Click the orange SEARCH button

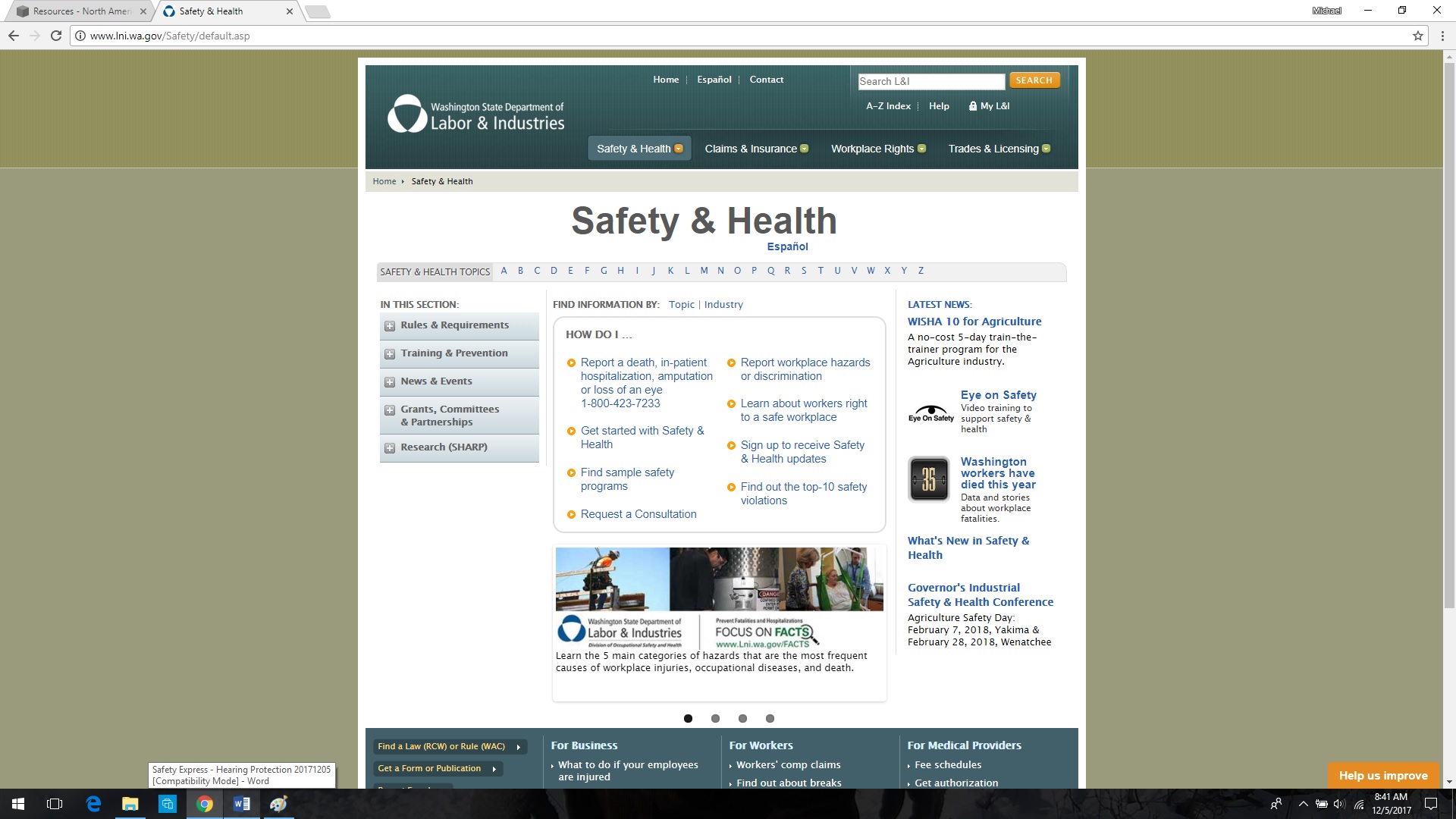click(x=1034, y=80)
